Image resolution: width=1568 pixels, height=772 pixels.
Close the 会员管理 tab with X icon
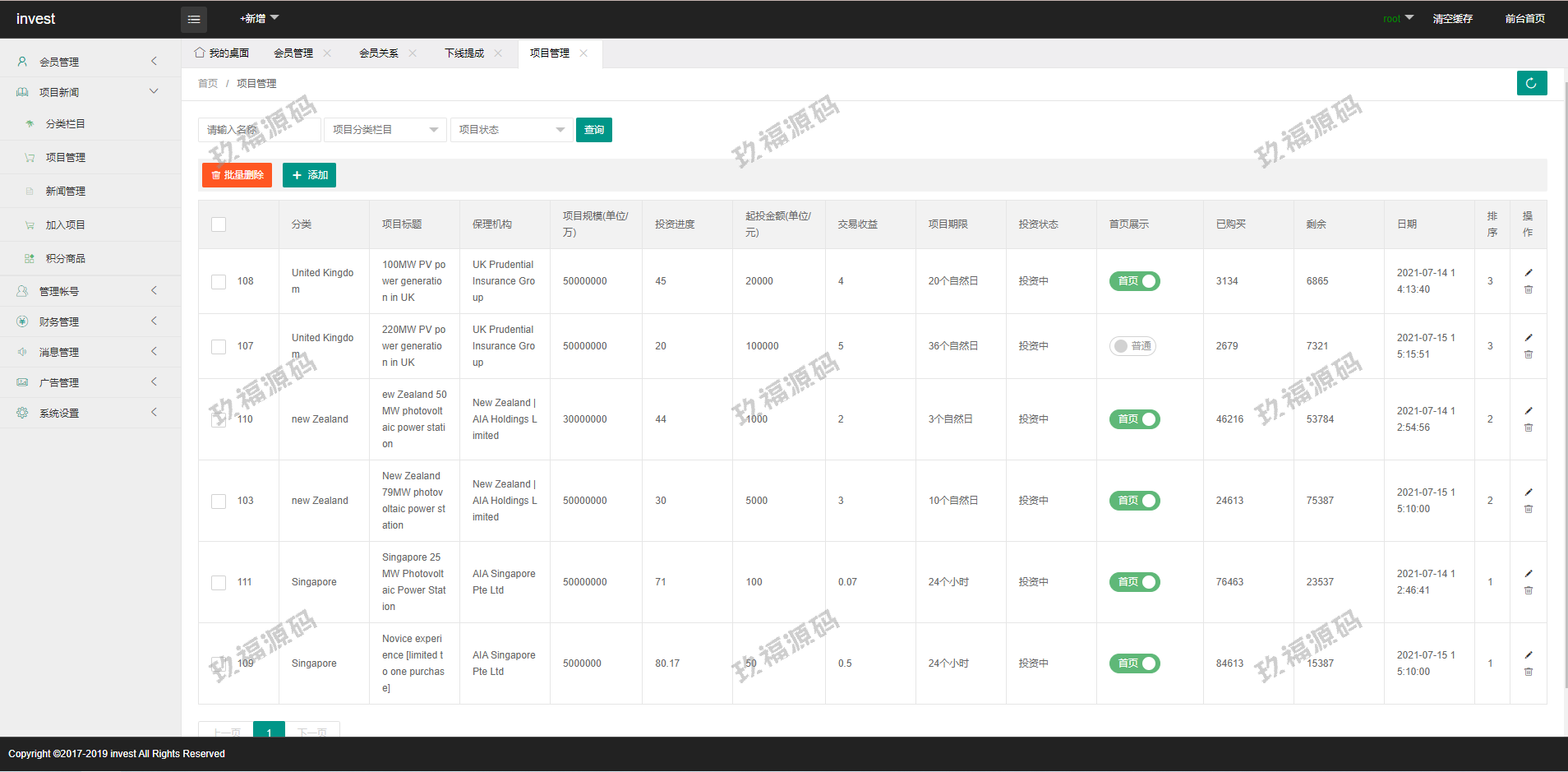[327, 53]
